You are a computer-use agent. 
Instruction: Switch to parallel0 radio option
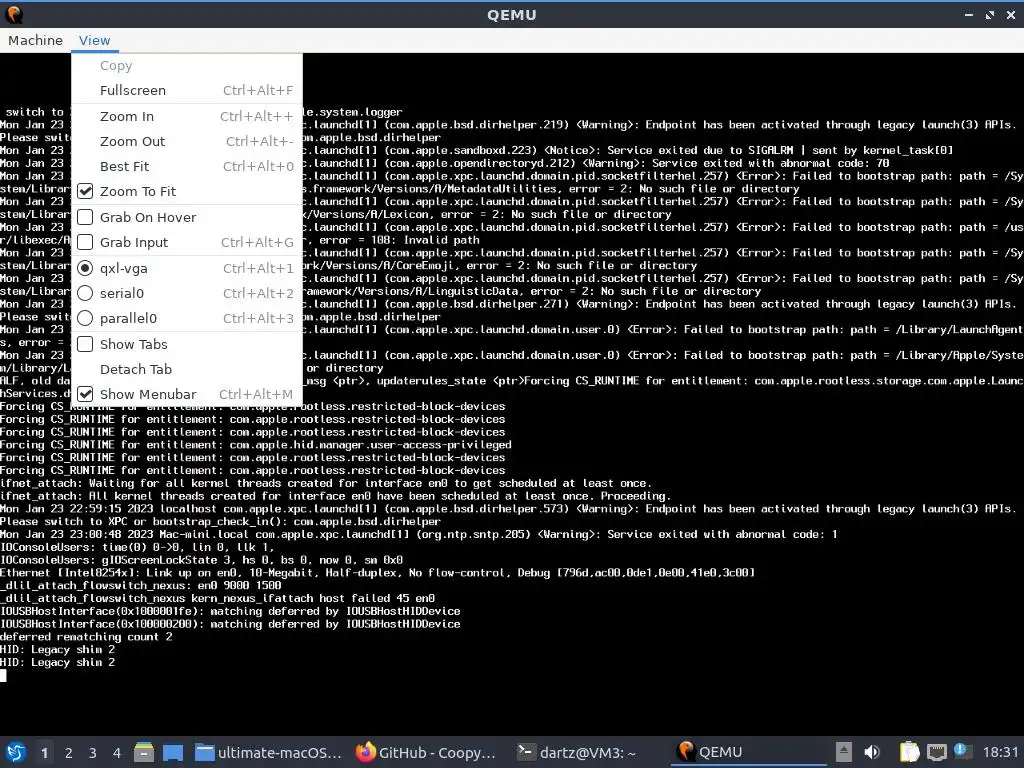click(85, 318)
